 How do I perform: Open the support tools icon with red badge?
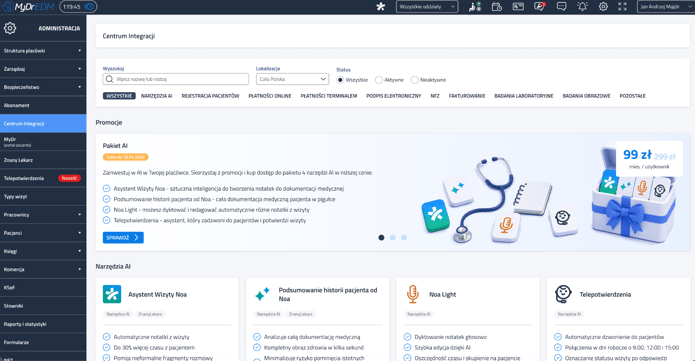(539, 7)
